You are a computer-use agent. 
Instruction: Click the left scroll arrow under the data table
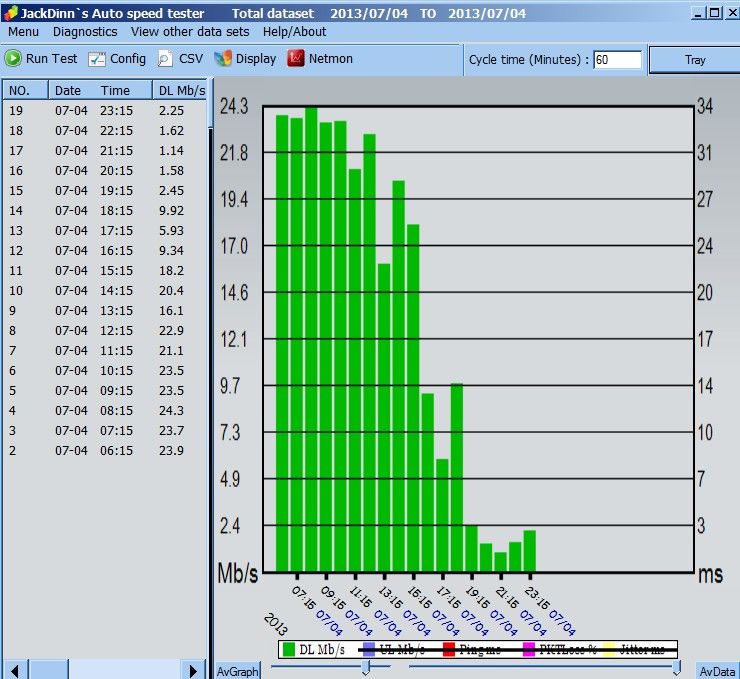15,670
